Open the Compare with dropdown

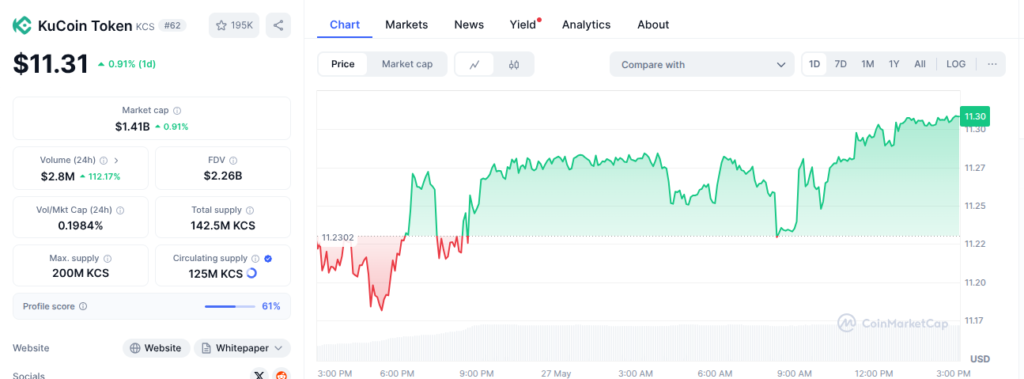pyautogui.click(x=702, y=65)
